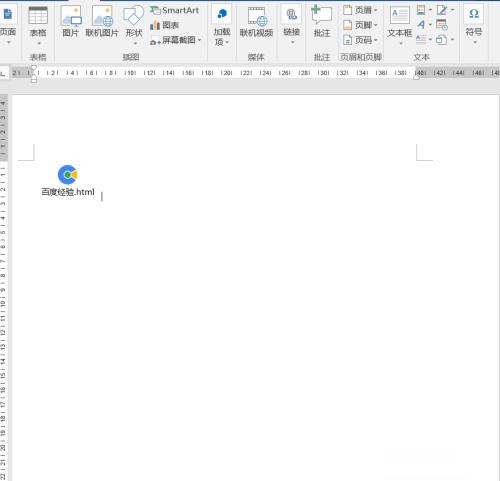Insert date and time icon
This screenshot has height=481, width=500.
442,25
